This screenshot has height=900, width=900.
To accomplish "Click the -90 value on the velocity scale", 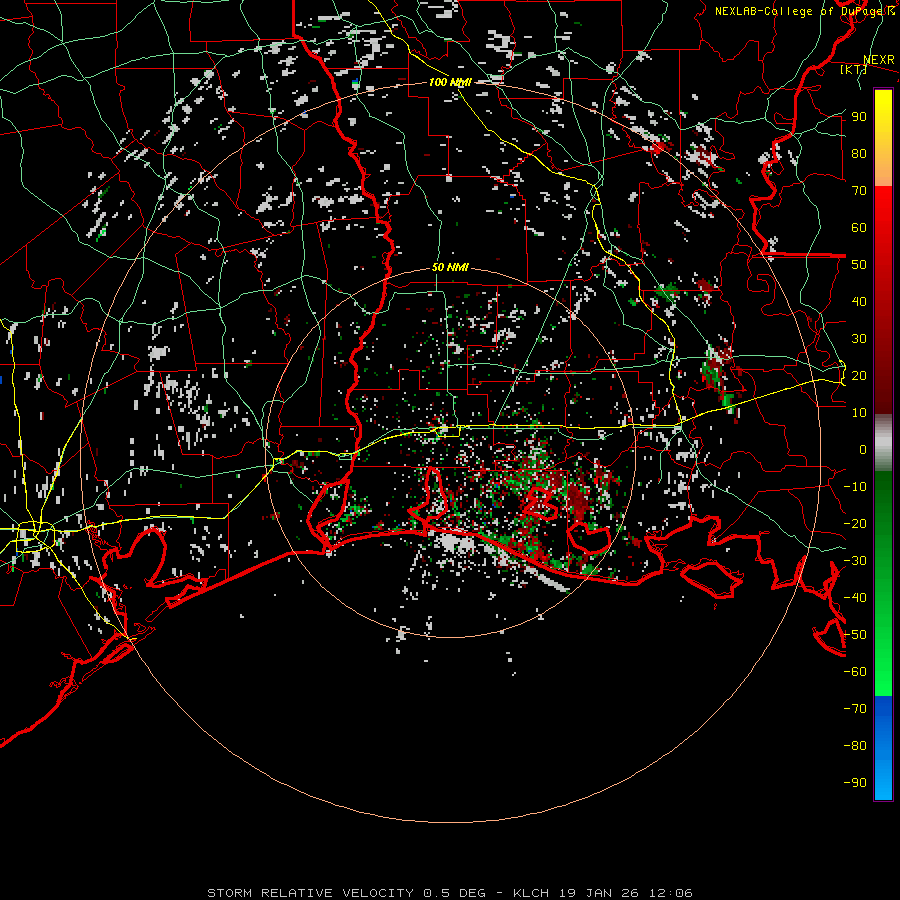I will coord(855,783).
